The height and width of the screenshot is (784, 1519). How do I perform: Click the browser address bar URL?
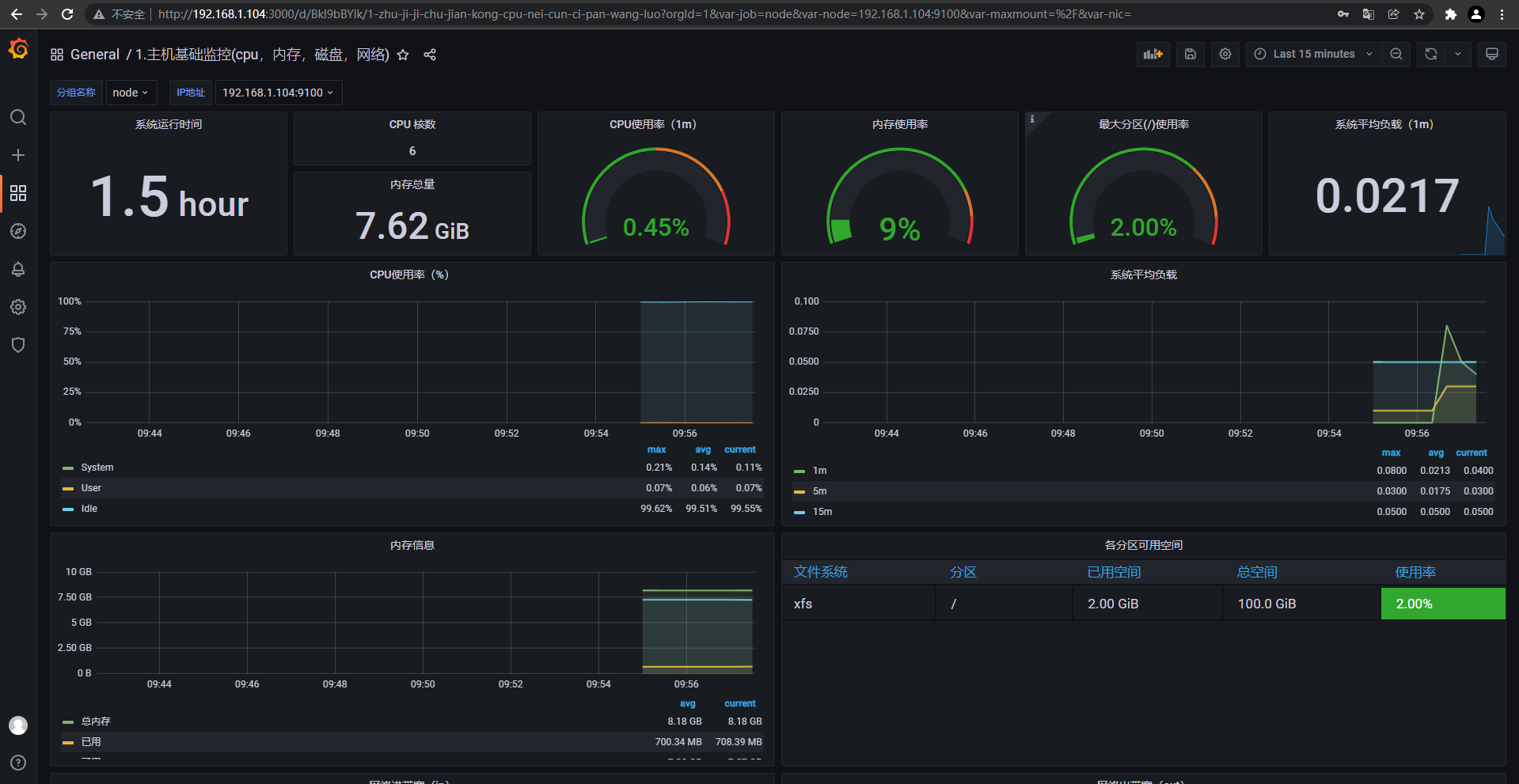coord(644,14)
